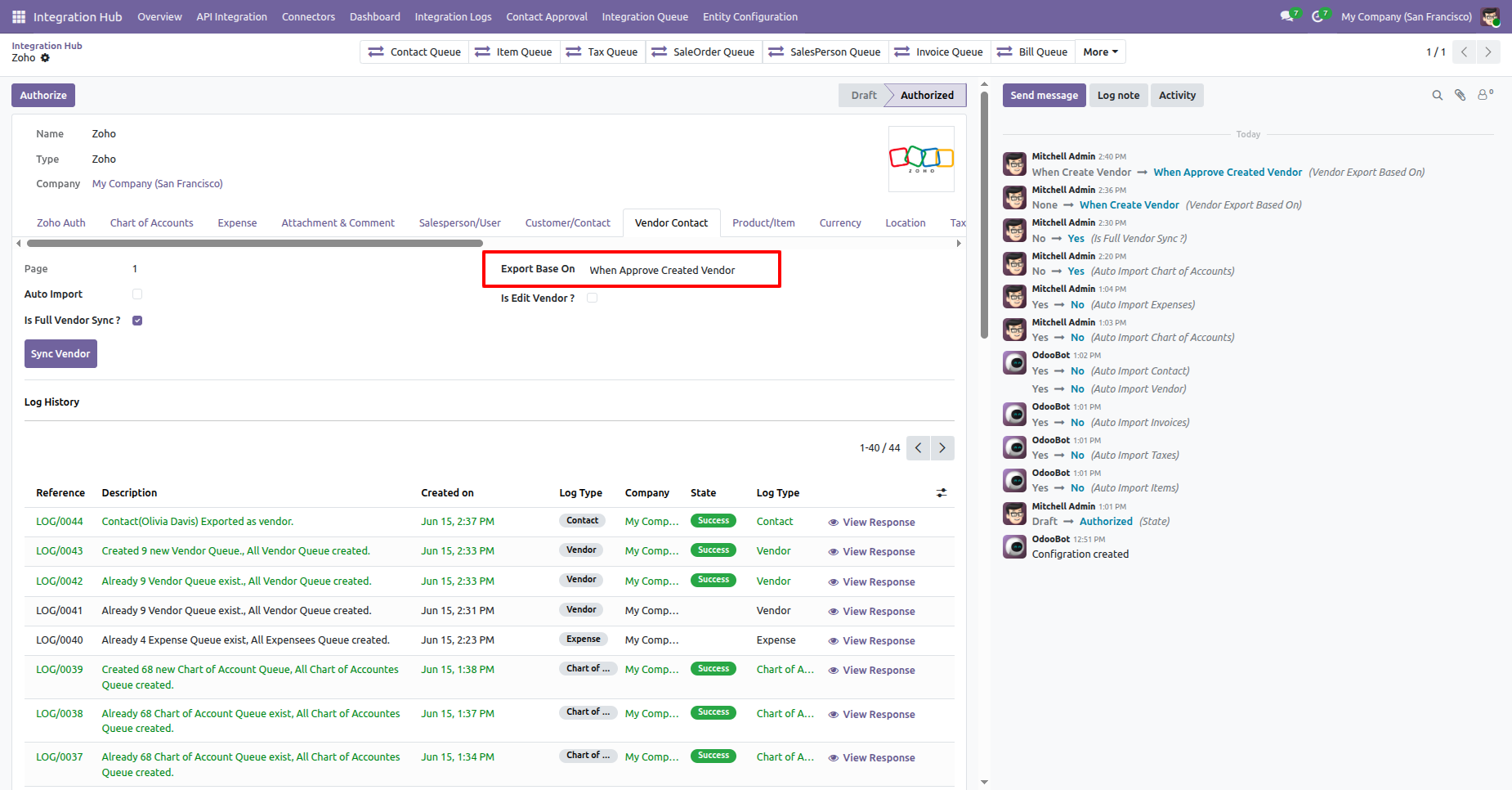Click the gear icon next to Zoho

tap(45, 58)
